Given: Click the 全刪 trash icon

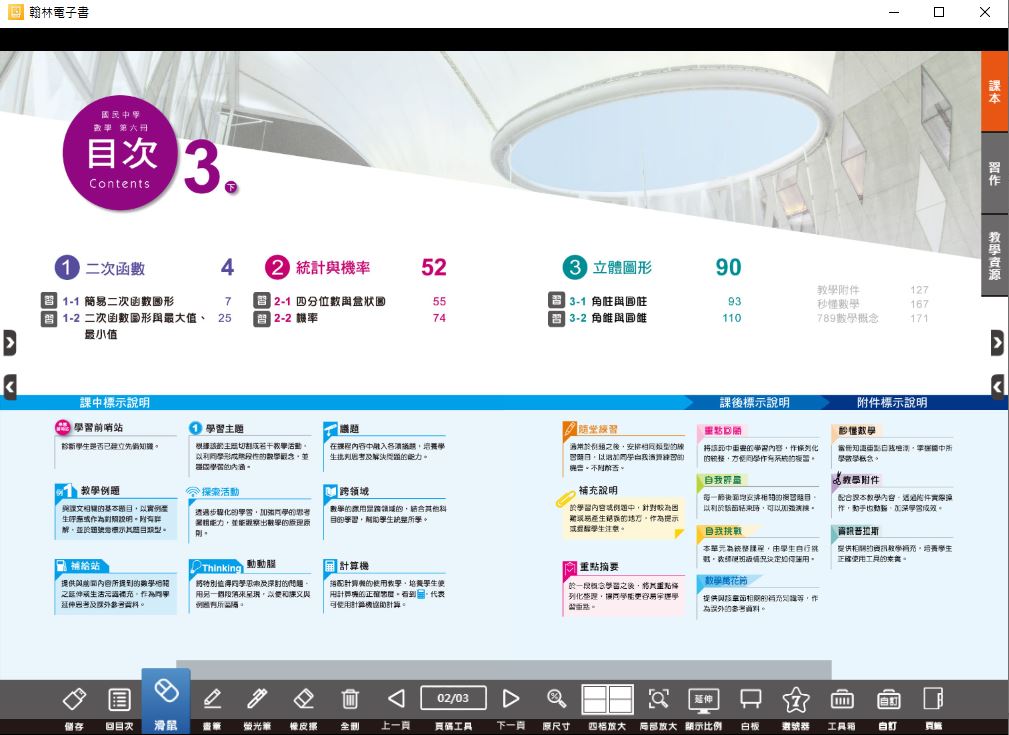Looking at the screenshot, I should coord(350,699).
